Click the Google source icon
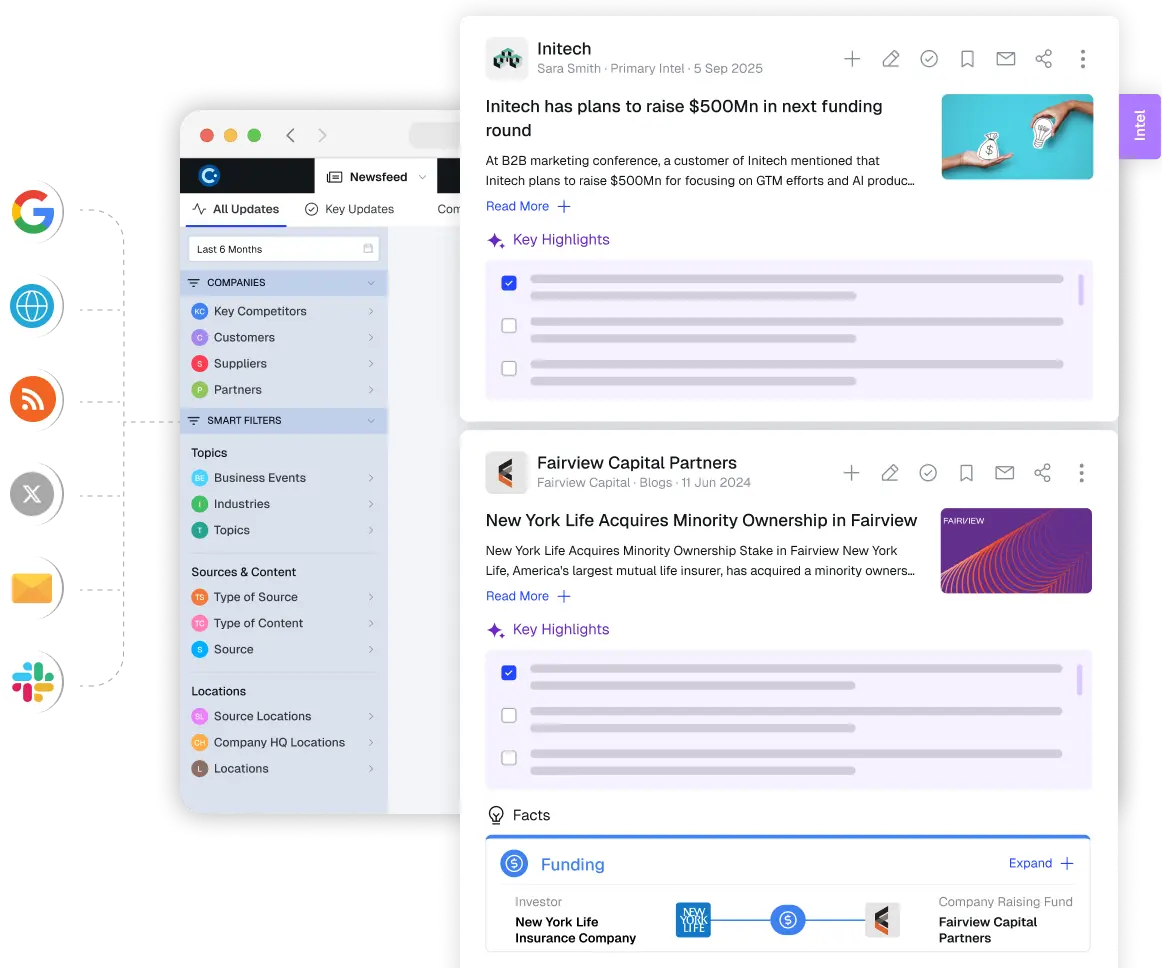Image resolution: width=1162 pixels, height=968 pixels. [x=33, y=212]
